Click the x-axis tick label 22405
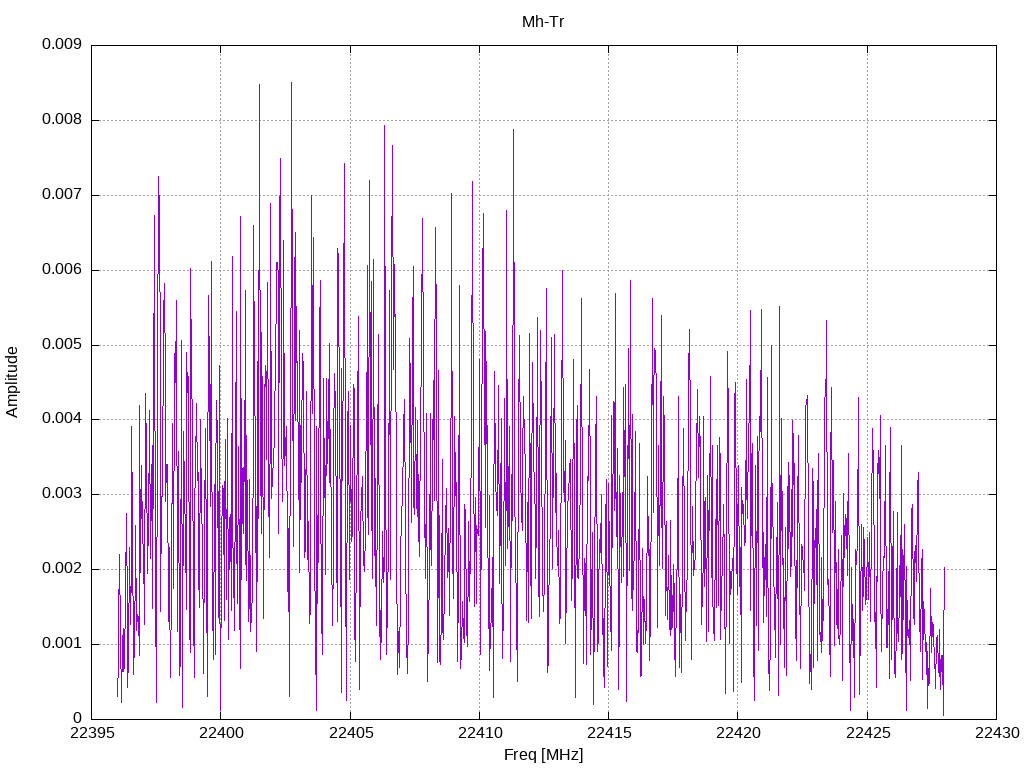 click(351, 733)
